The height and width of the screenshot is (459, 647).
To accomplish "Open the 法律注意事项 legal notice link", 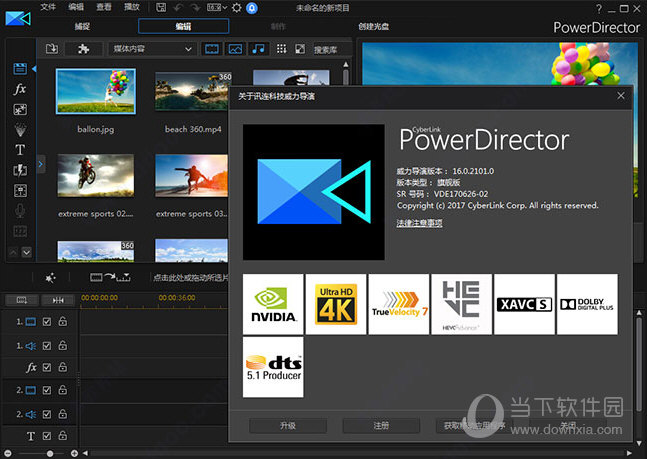I will 419,222.
